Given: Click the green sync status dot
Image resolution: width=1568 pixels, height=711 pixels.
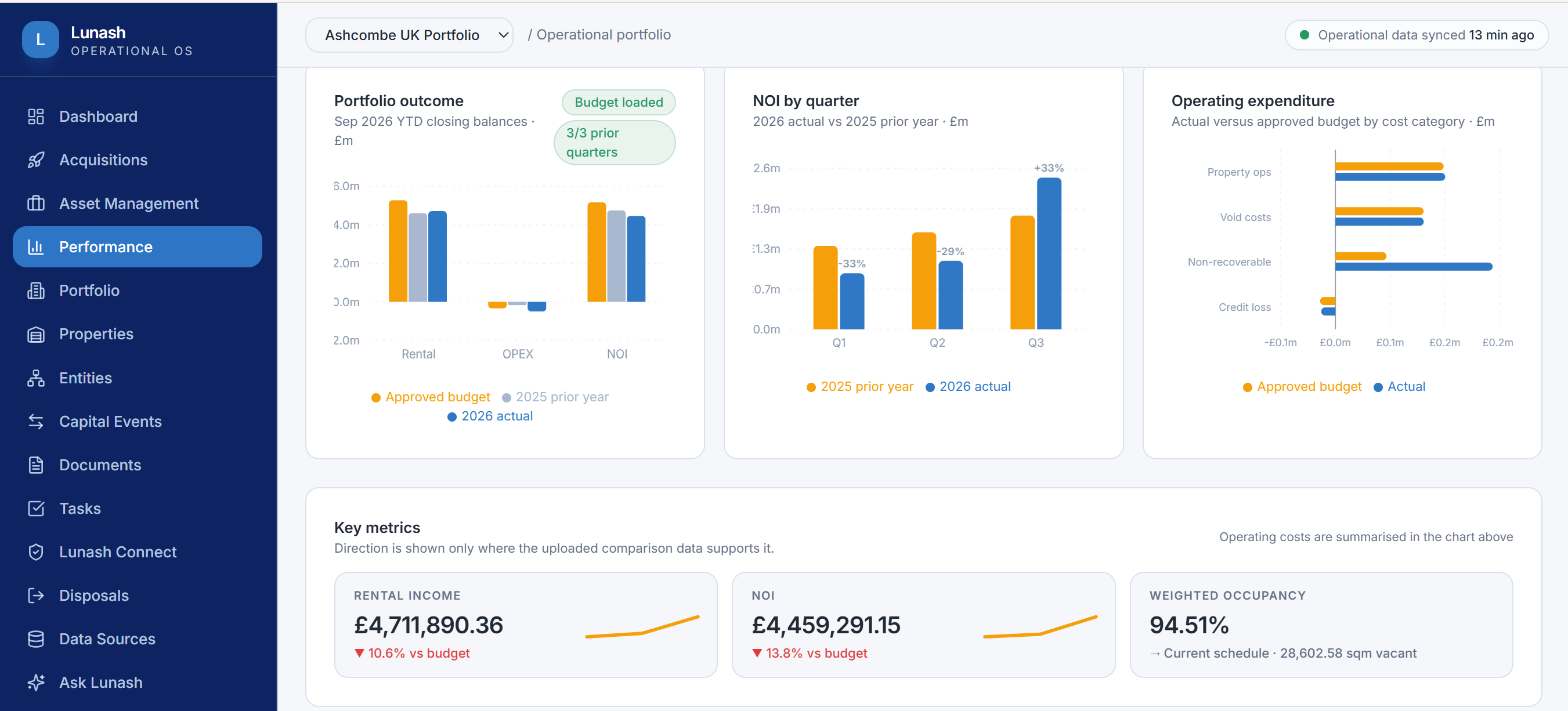Looking at the screenshot, I should tap(1305, 35).
